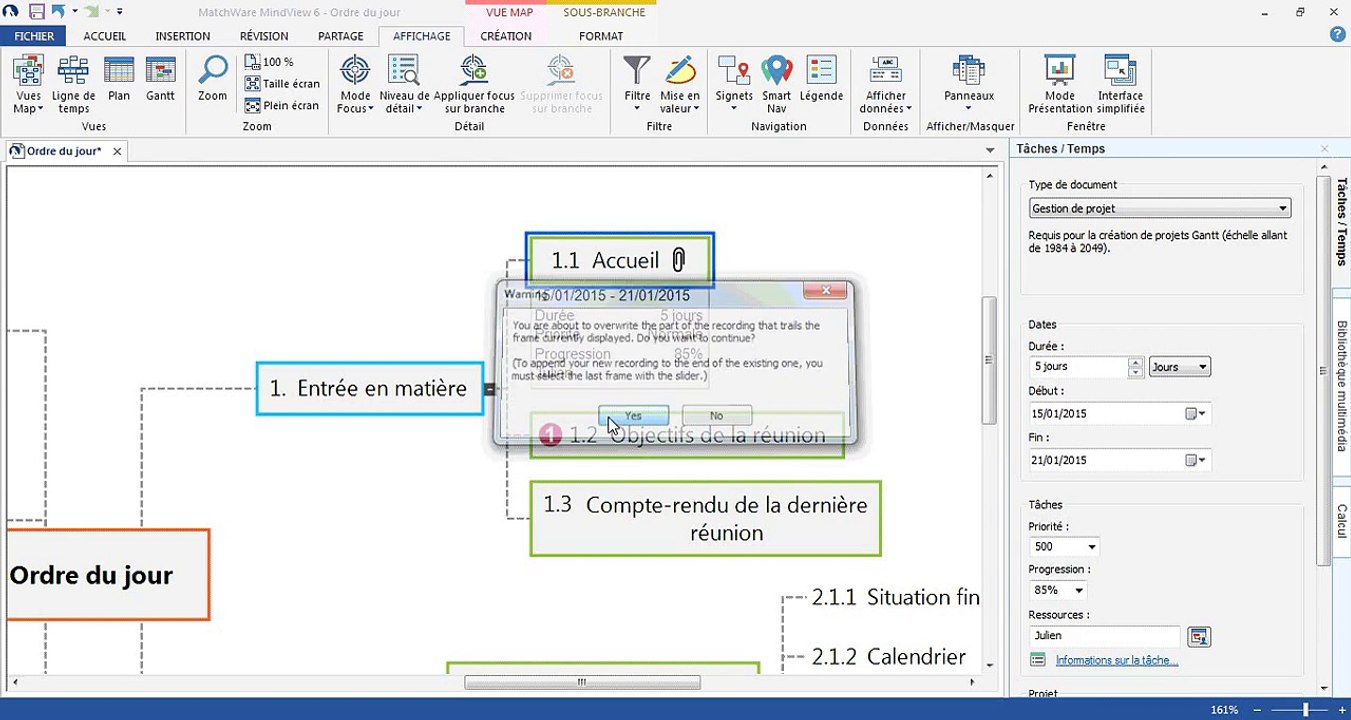This screenshot has width=1351, height=720.
Task: Click the Ressources field containing Julien
Action: click(1104, 636)
